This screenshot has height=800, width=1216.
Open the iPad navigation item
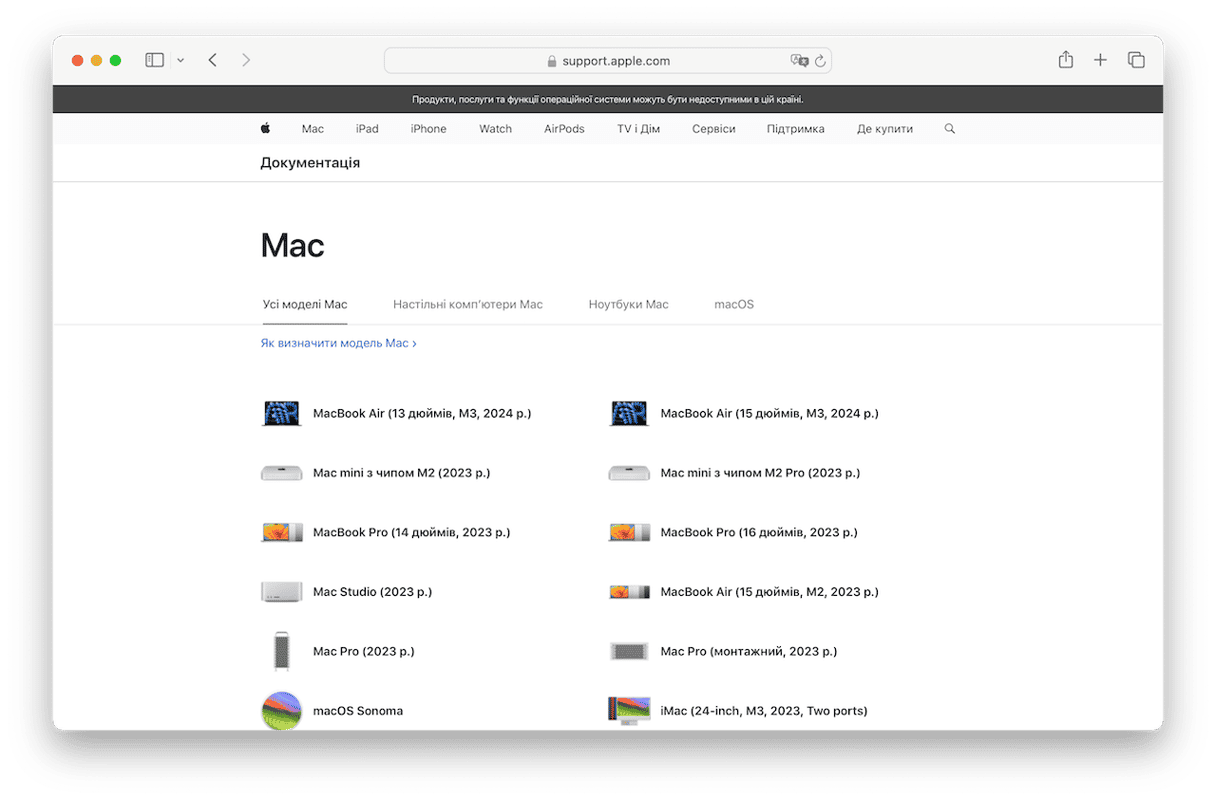367,129
